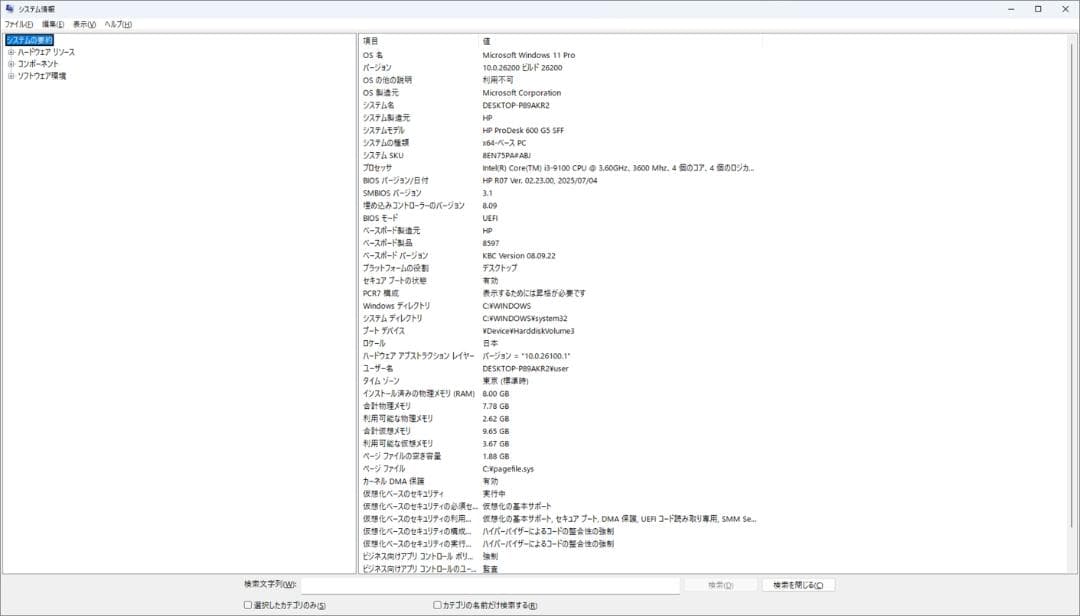Expand the ソフトウェア環境 tree node
Screen dimensions: 1080x616
tap(11, 73)
